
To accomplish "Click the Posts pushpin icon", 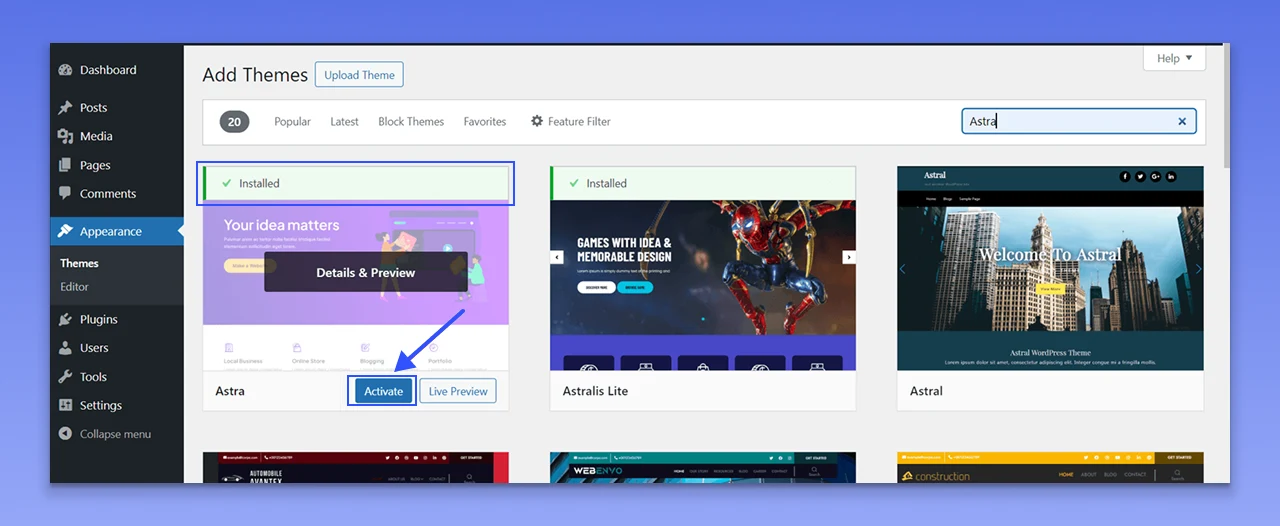I will (66, 108).
